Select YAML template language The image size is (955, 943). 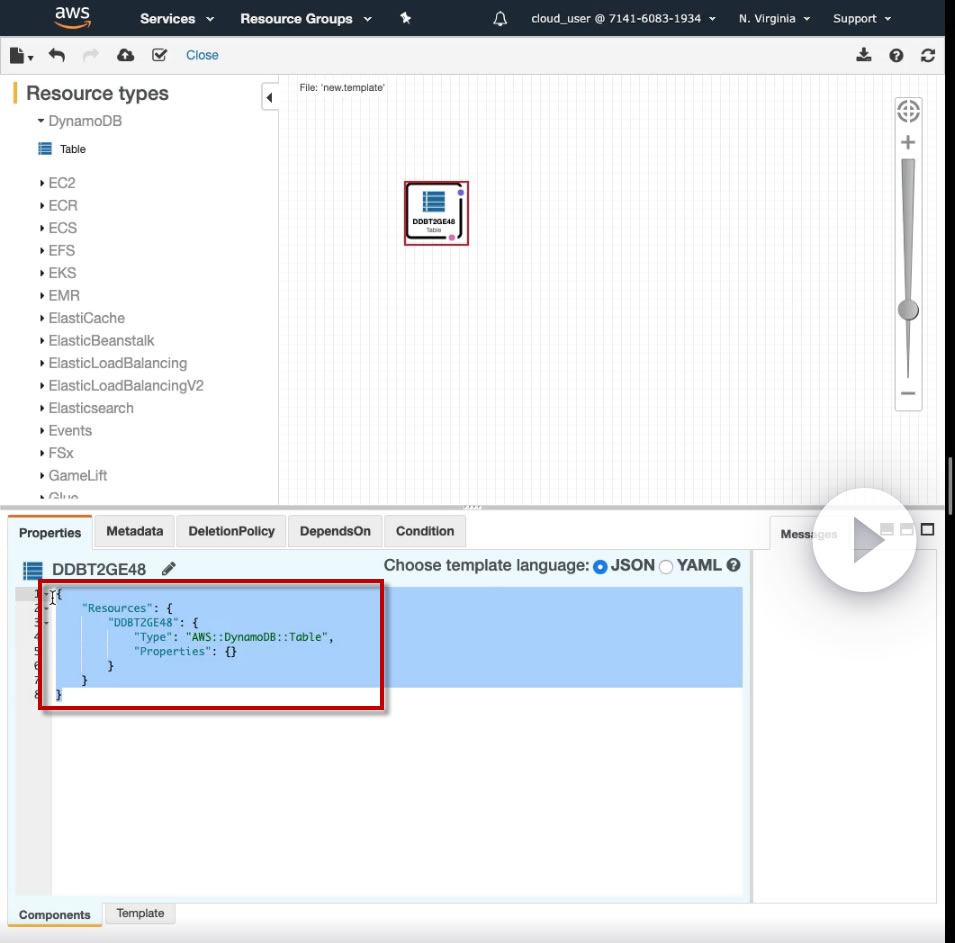click(666, 567)
